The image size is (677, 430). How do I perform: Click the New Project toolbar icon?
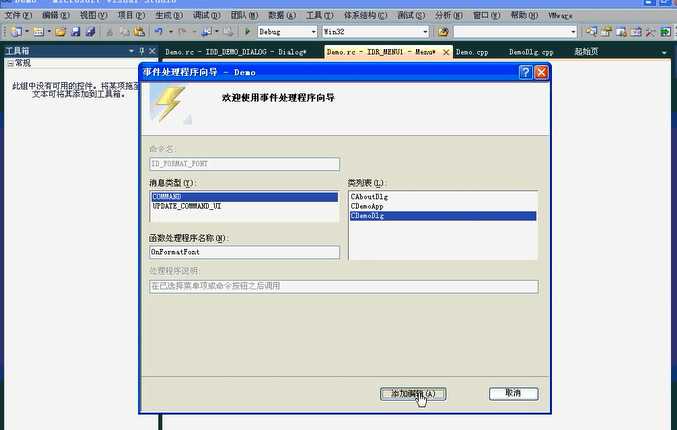tap(16, 32)
